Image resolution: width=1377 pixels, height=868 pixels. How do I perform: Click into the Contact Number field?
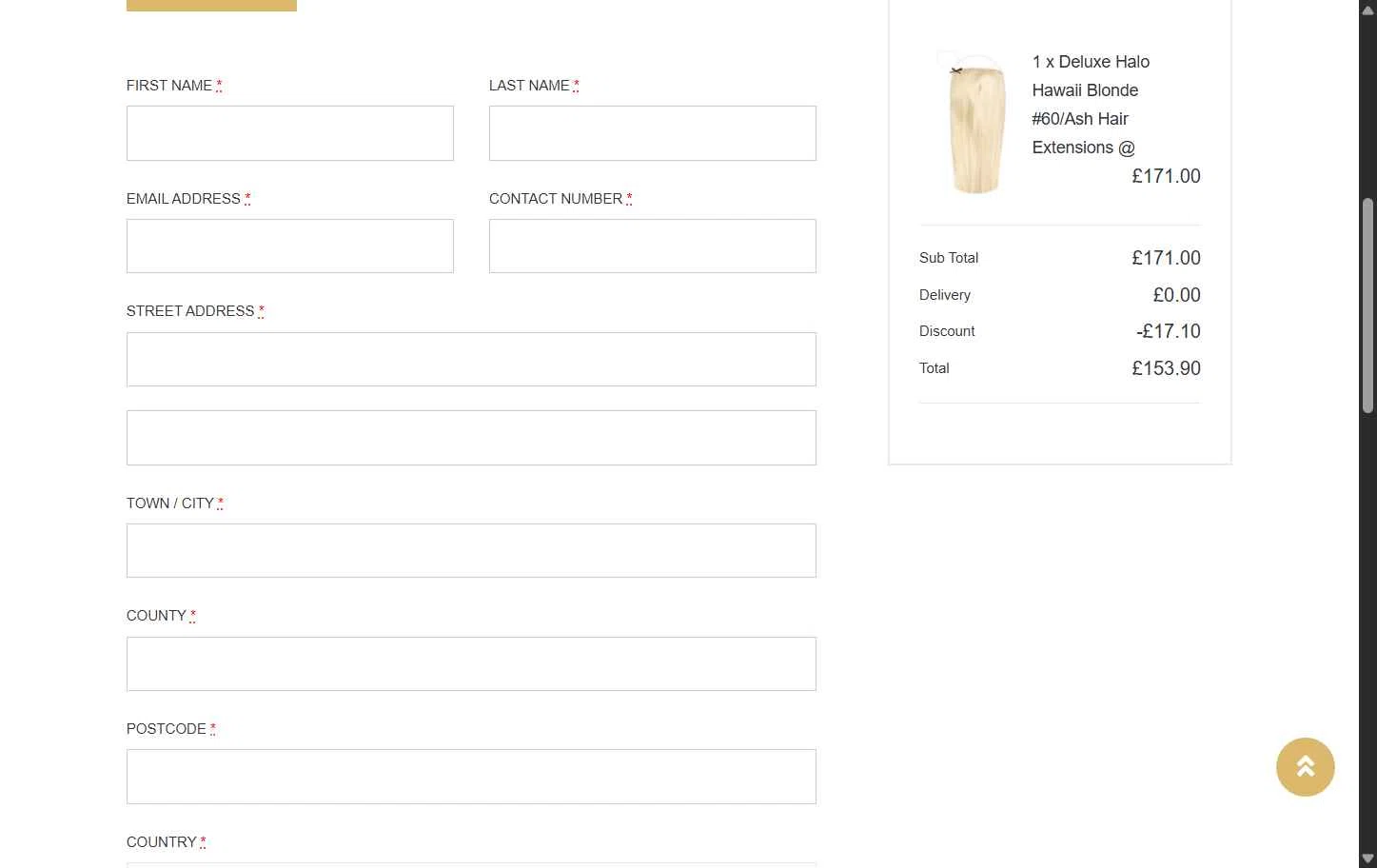tap(653, 247)
